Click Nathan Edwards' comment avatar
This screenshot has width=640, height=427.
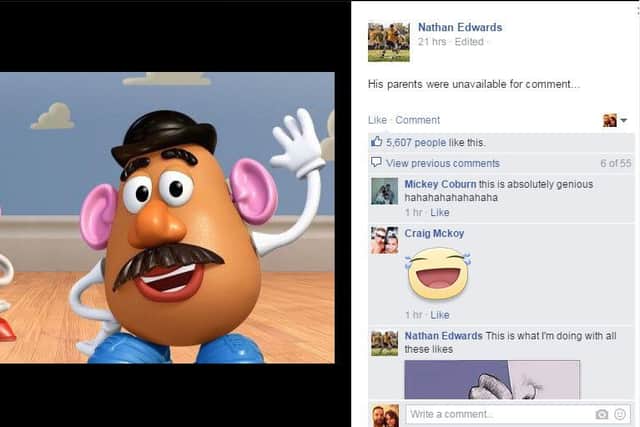pos(384,343)
